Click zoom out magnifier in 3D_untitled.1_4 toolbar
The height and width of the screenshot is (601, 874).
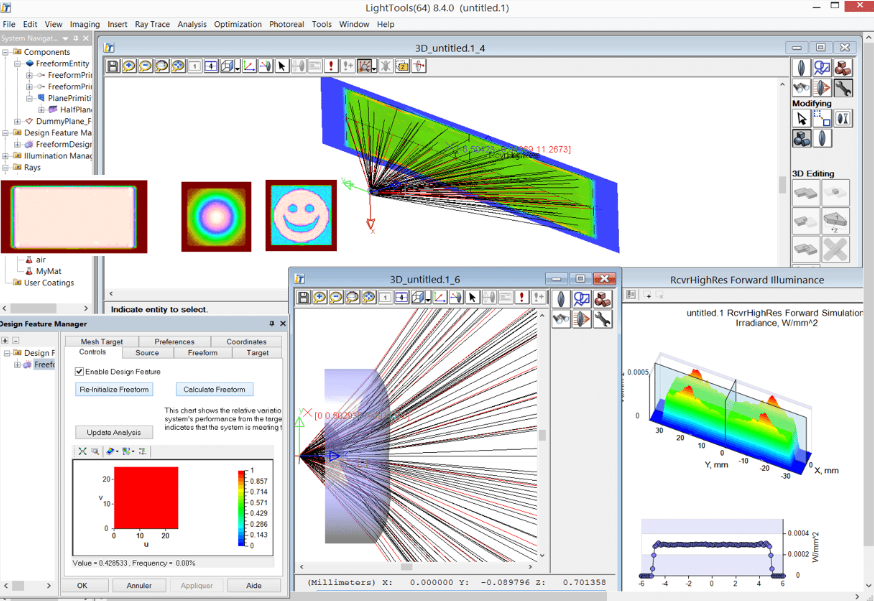point(145,66)
